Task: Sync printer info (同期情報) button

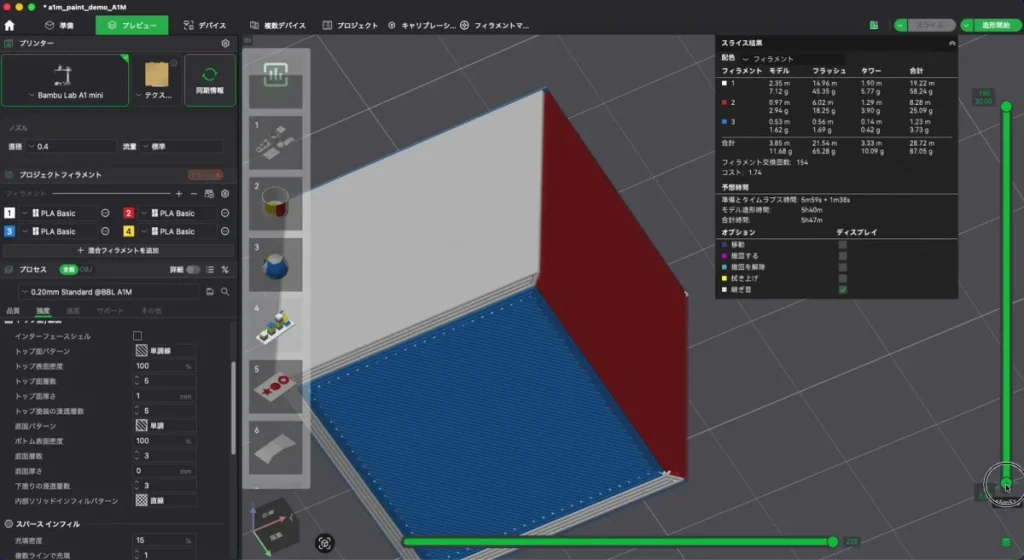Action: 210,80
